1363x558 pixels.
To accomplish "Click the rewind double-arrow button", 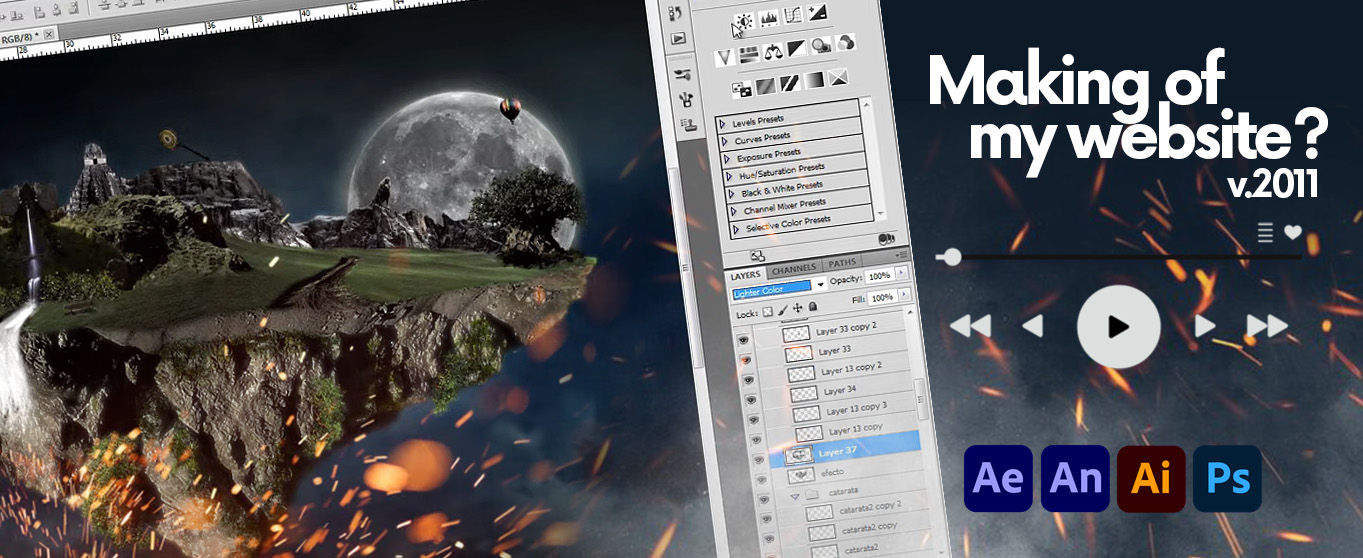I will pos(969,326).
